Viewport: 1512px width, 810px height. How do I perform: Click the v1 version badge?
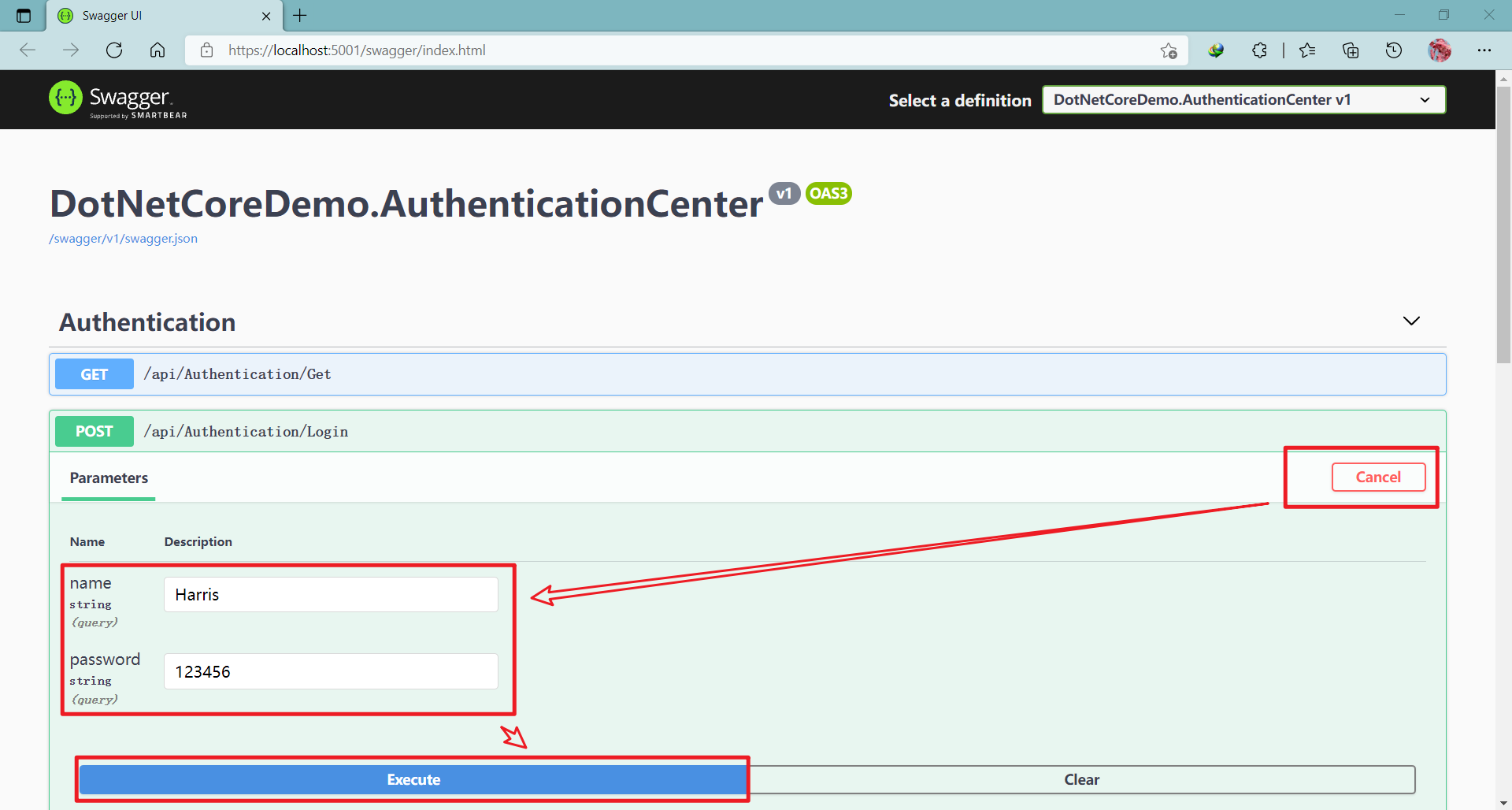(x=784, y=194)
